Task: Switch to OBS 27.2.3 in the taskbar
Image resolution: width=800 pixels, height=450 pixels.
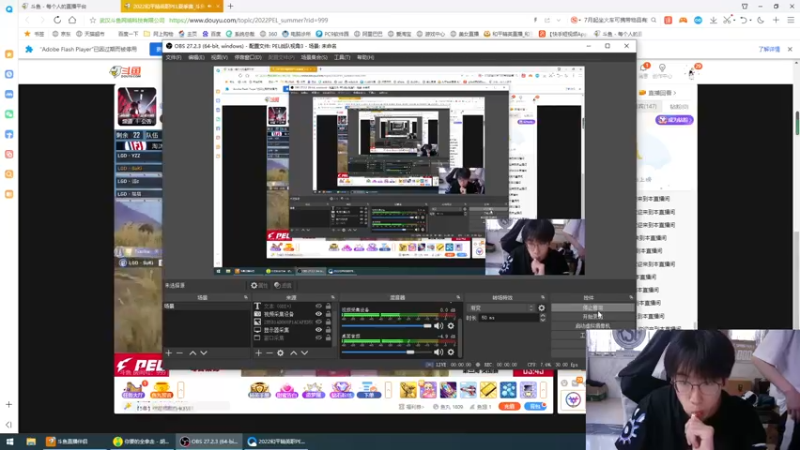Action: (210, 441)
